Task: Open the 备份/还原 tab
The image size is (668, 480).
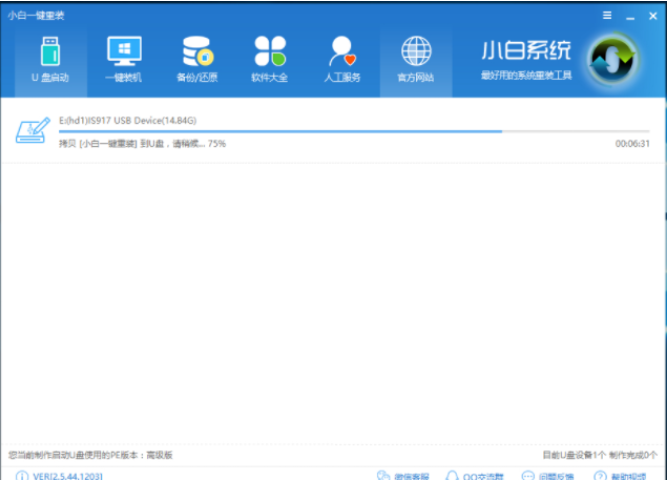Action: [197, 60]
